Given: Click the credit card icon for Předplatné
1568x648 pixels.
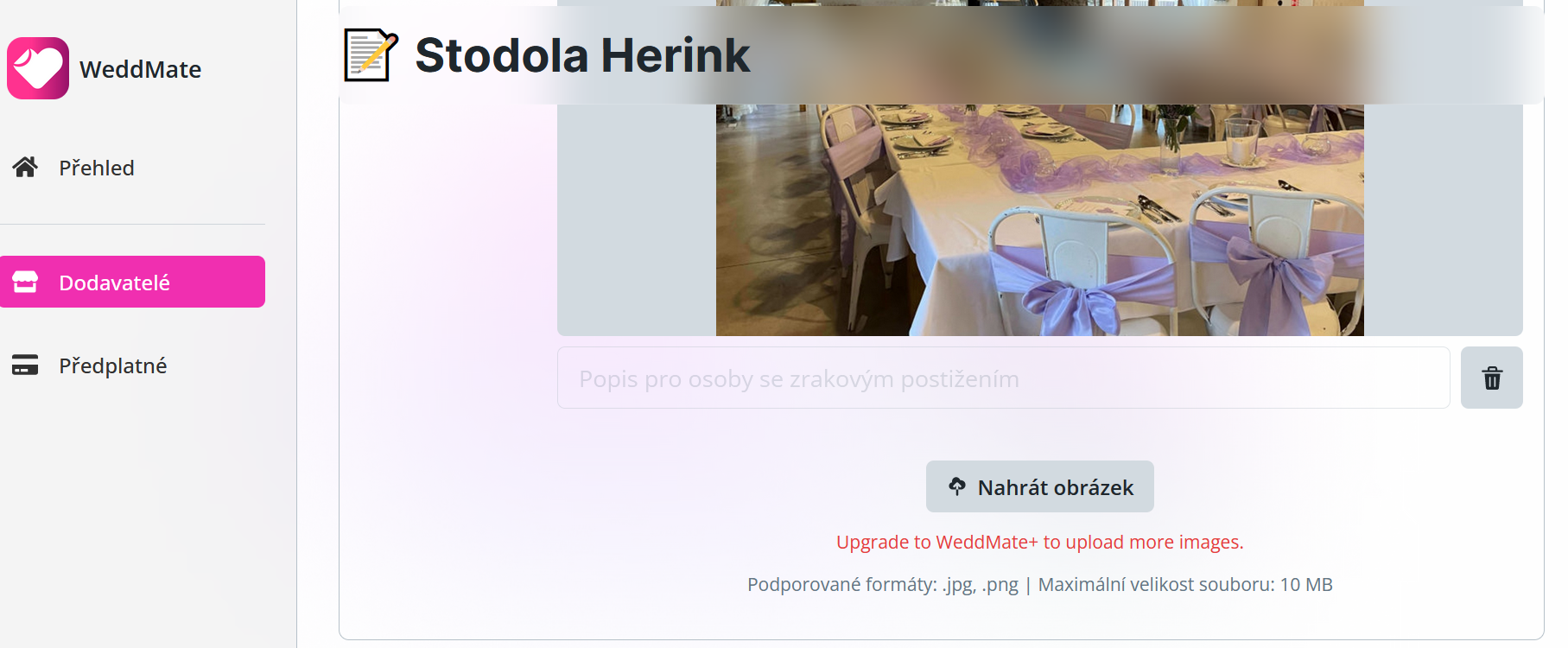Looking at the screenshot, I should click(x=25, y=365).
